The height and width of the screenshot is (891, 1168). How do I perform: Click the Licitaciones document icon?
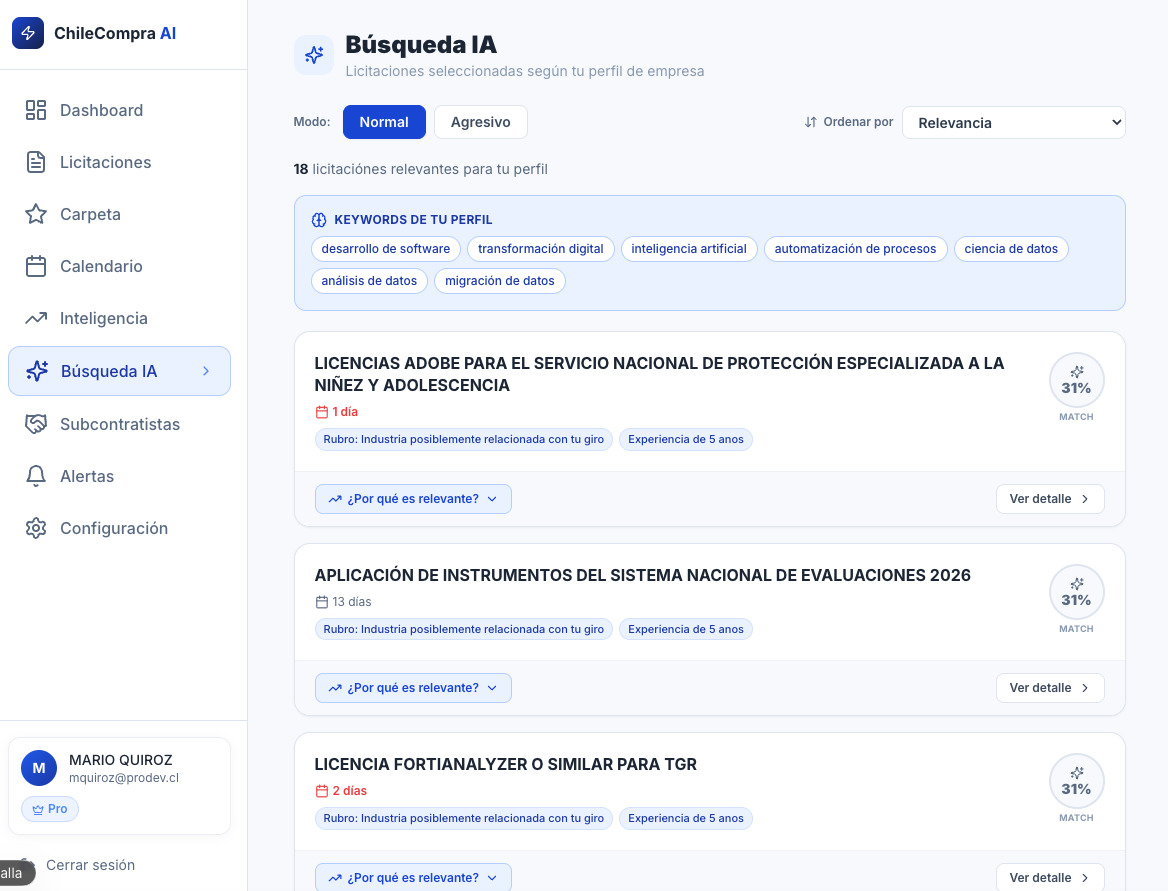click(36, 162)
